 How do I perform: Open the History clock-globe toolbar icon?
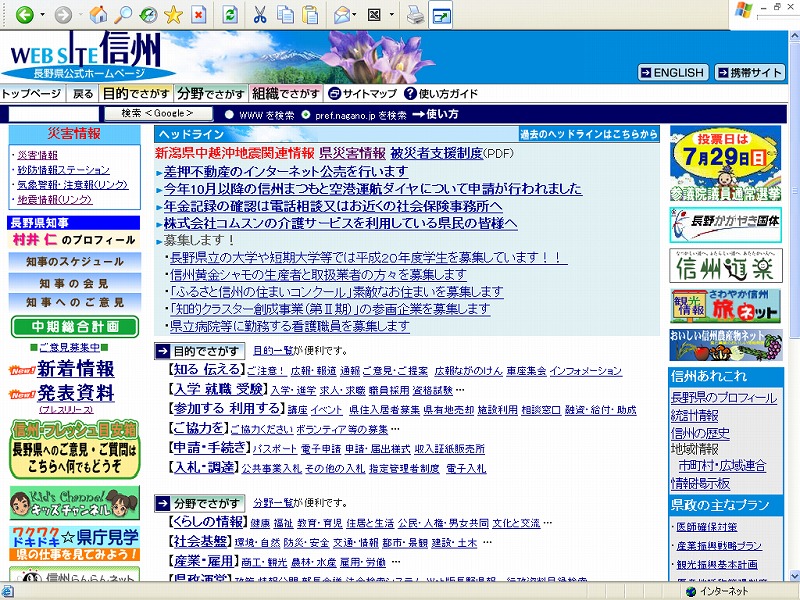[x=148, y=15]
